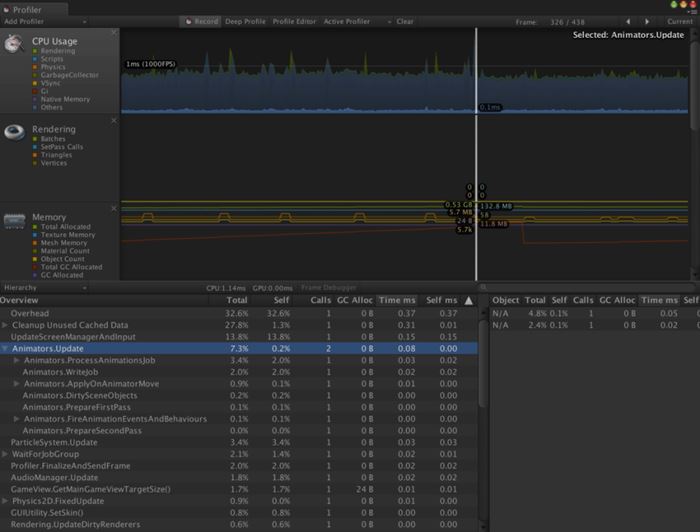Select the Profiler window tab
Image resolution: width=700 pixels, height=532 pixels.
[x=27, y=8]
